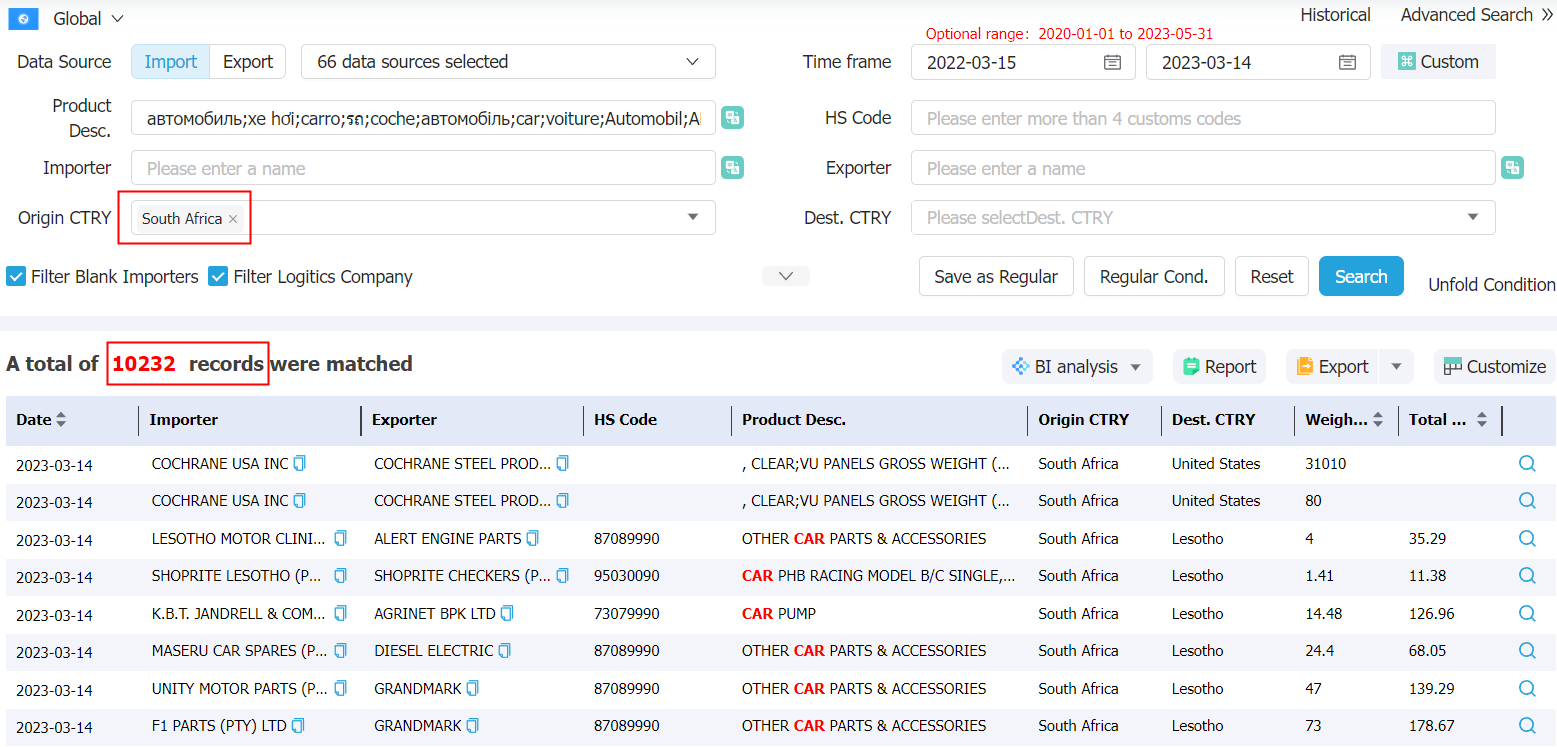Image resolution: width=1557 pixels, height=747 pixels.
Task: Uncheck Filter Logitics Company checkbox
Action: point(218,277)
